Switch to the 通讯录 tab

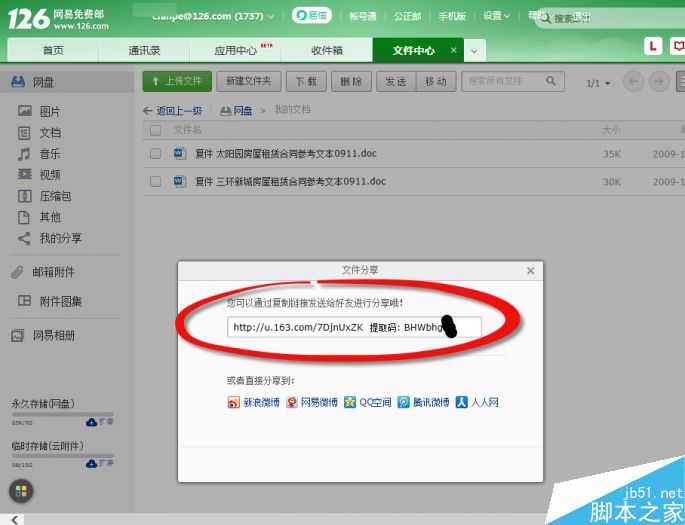pos(145,50)
